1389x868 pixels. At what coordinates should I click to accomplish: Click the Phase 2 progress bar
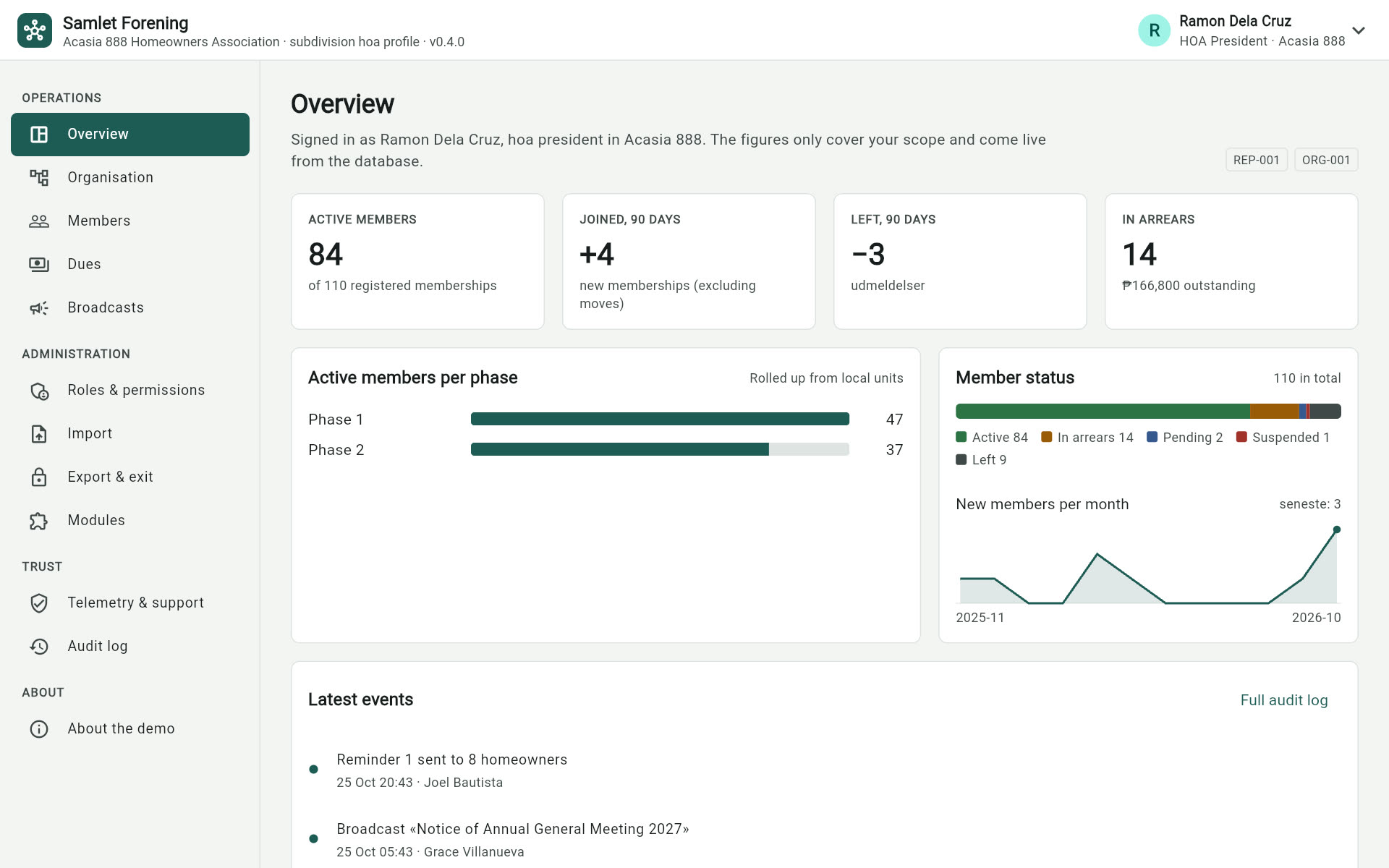click(x=660, y=449)
